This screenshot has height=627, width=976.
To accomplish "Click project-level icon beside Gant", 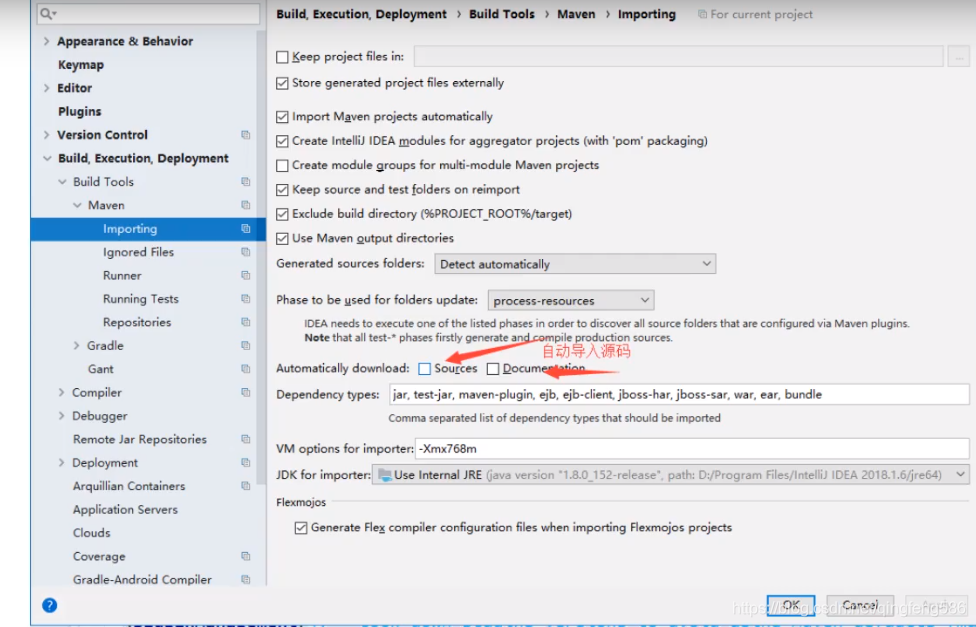I will coord(246,369).
